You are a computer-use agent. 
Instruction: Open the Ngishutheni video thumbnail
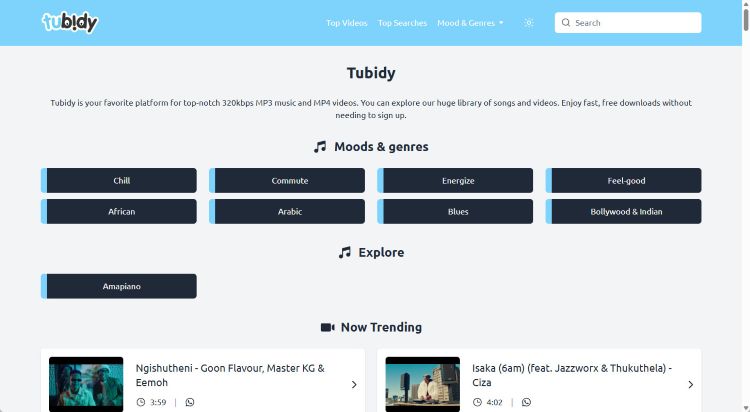(86, 384)
